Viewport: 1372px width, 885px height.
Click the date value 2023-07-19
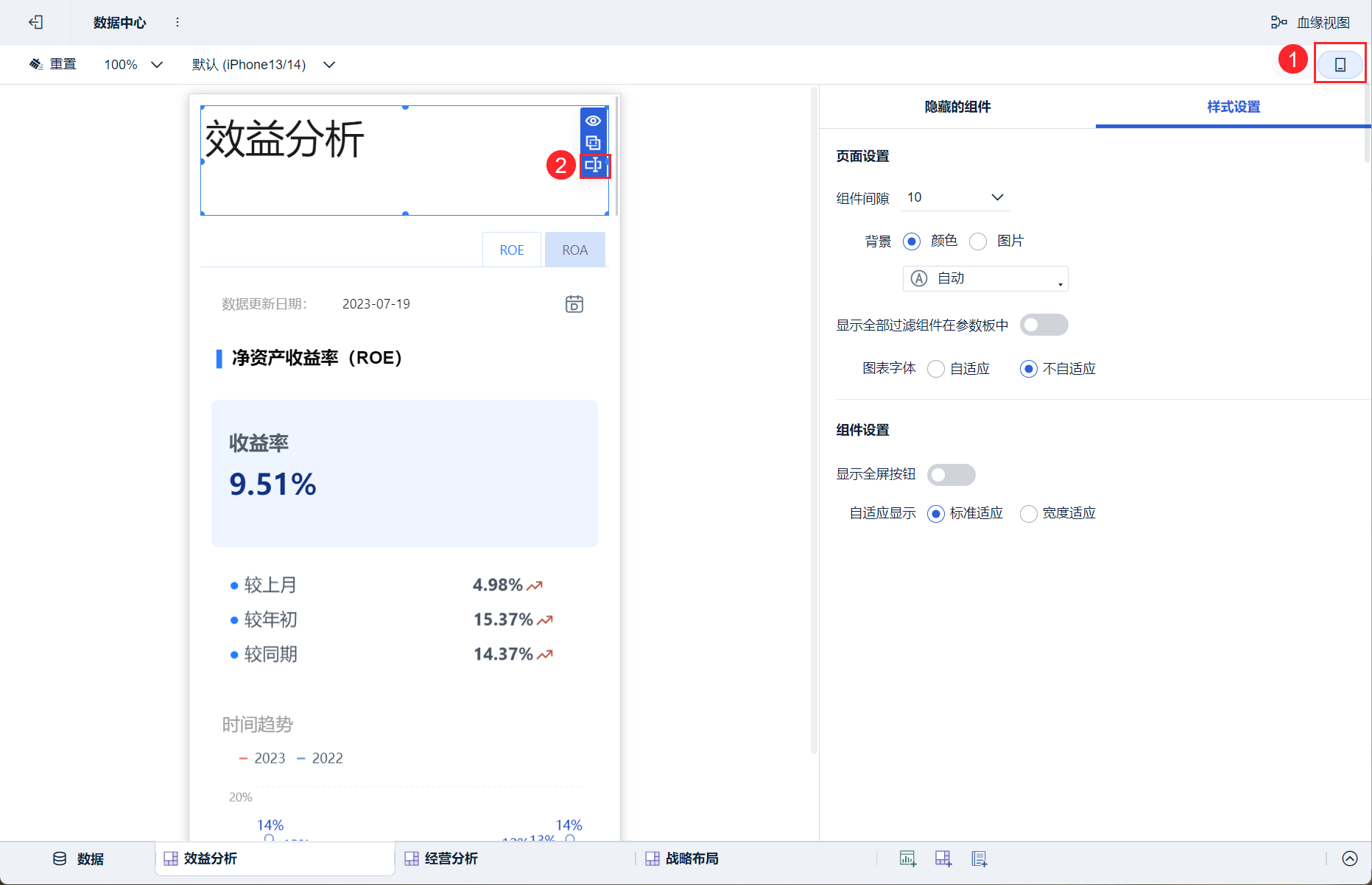coord(376,304)
